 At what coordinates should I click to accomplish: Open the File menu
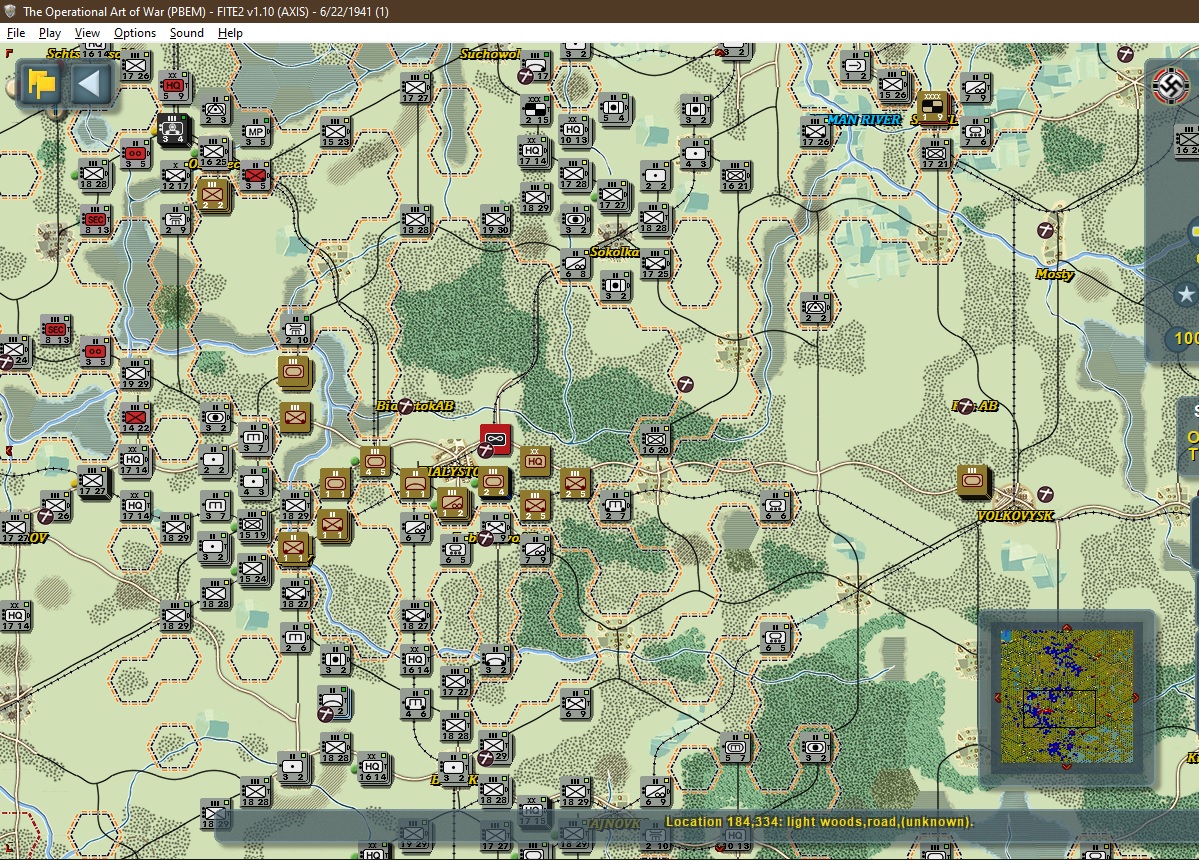(x=15, y=33)
